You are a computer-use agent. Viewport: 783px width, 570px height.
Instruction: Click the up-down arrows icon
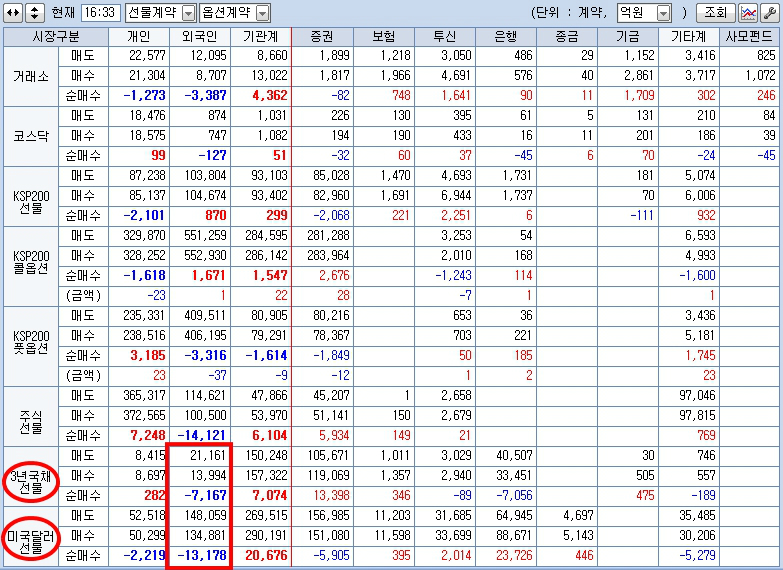click(x=34, y=12)
